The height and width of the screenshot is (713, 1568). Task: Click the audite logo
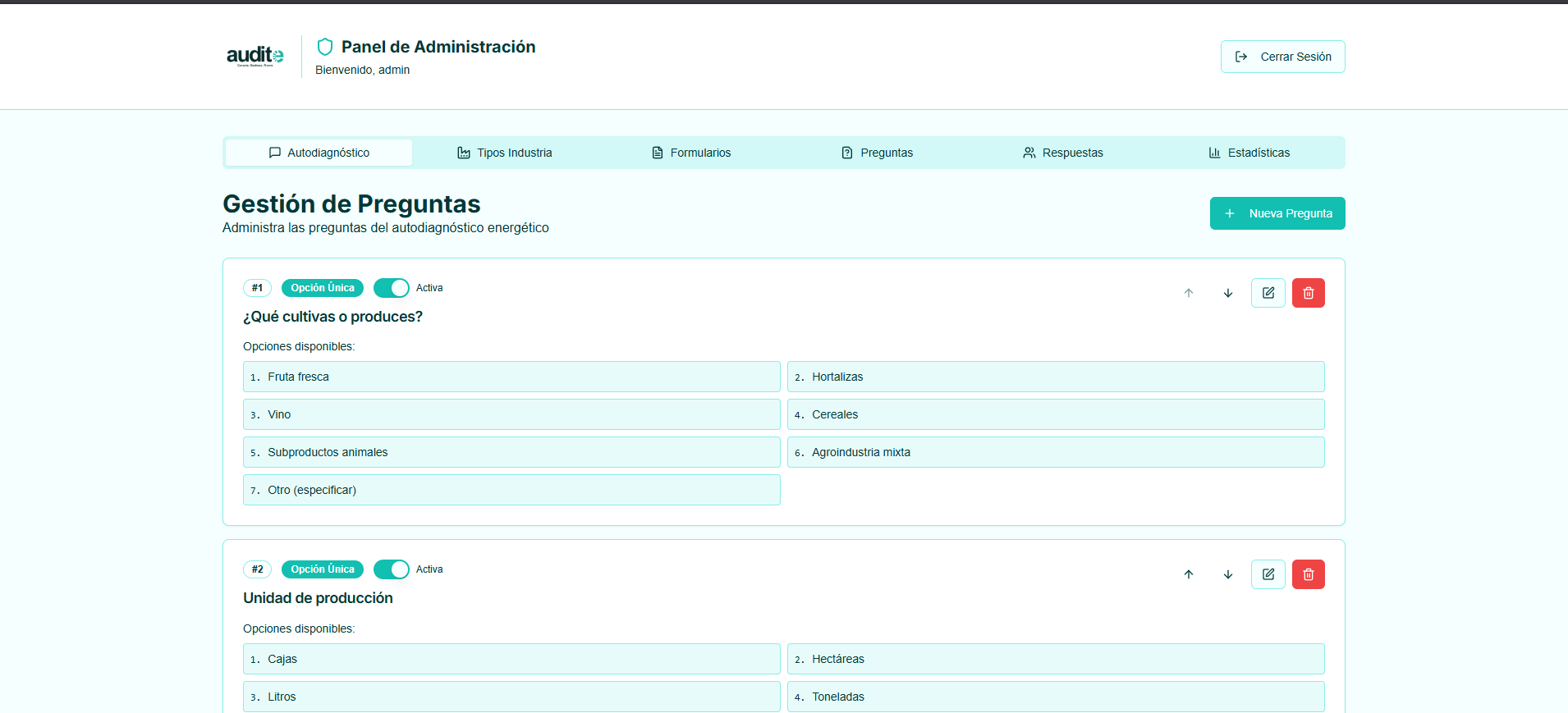point(255,56)
